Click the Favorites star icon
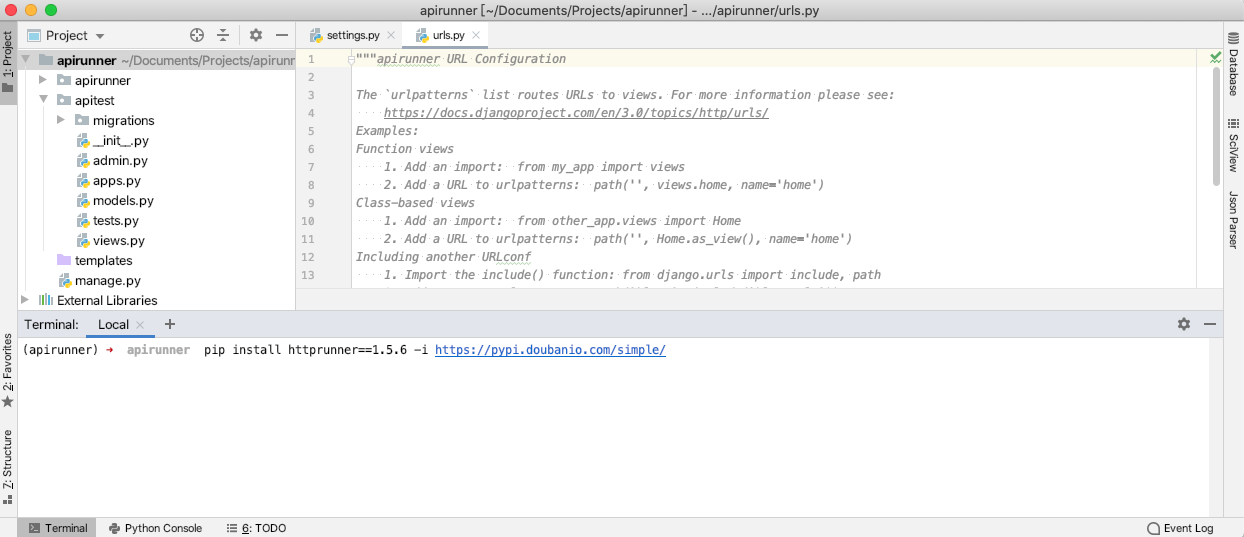 (x=8, y=401)
